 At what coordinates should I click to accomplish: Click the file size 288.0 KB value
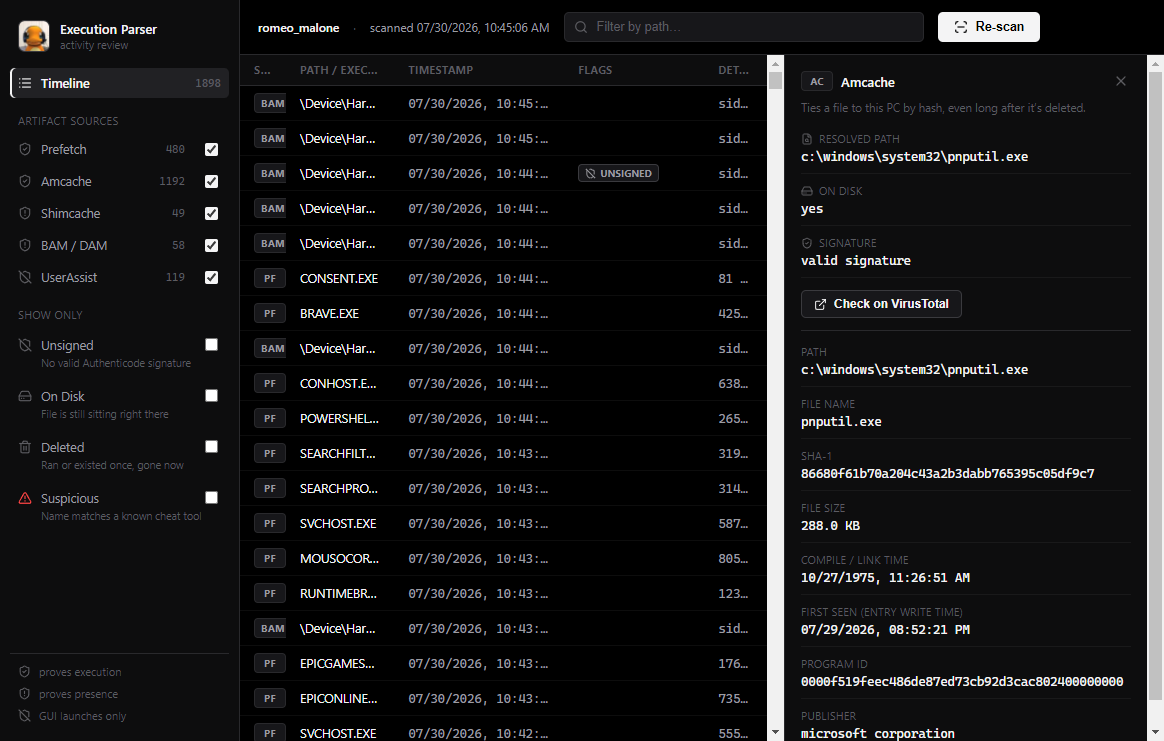click(x=830, y=525)
